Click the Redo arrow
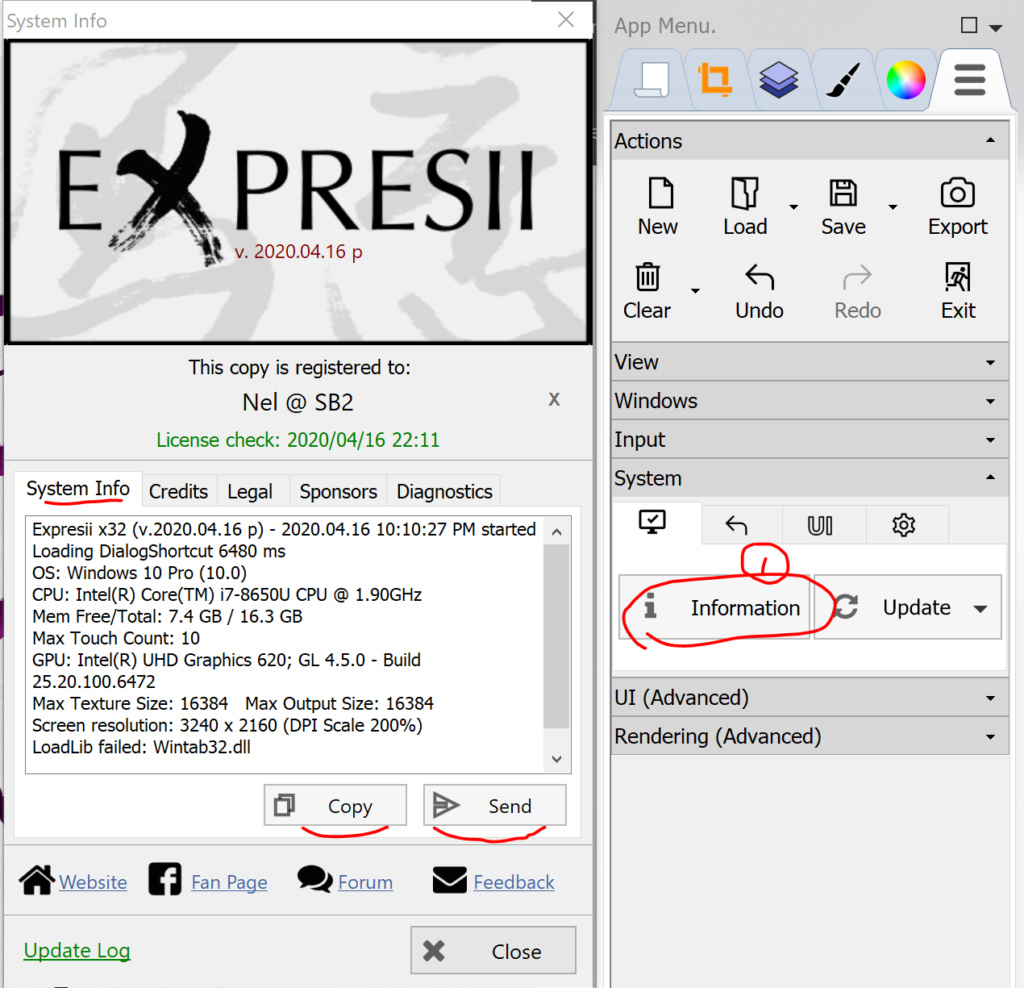The width and height of the screenshot is (1024, 988). [857, 277]
